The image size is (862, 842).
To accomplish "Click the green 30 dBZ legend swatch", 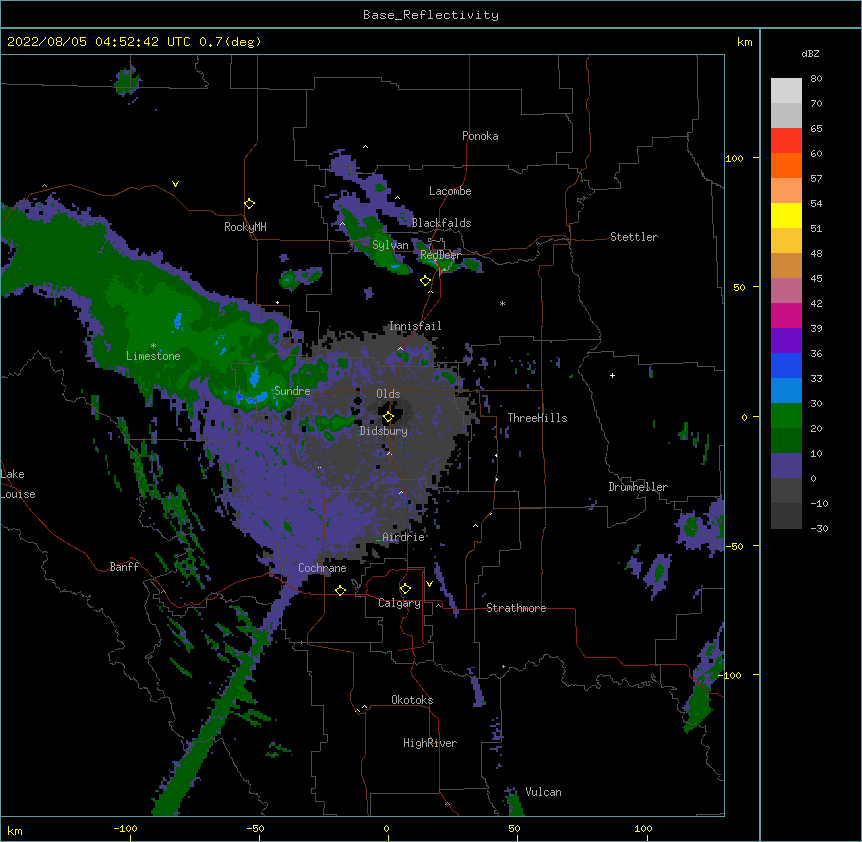I will pyautogui.click(x=786, y=416).
